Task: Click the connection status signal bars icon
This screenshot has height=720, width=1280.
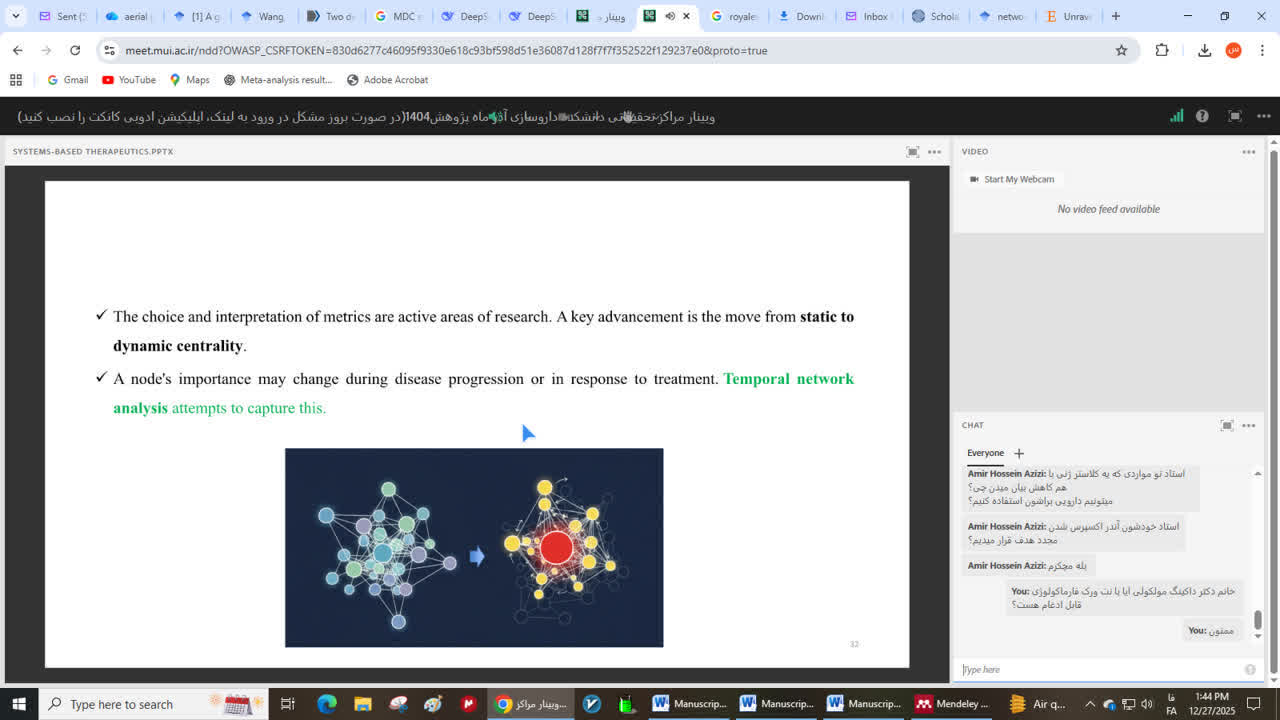Action: point(1177,116)
